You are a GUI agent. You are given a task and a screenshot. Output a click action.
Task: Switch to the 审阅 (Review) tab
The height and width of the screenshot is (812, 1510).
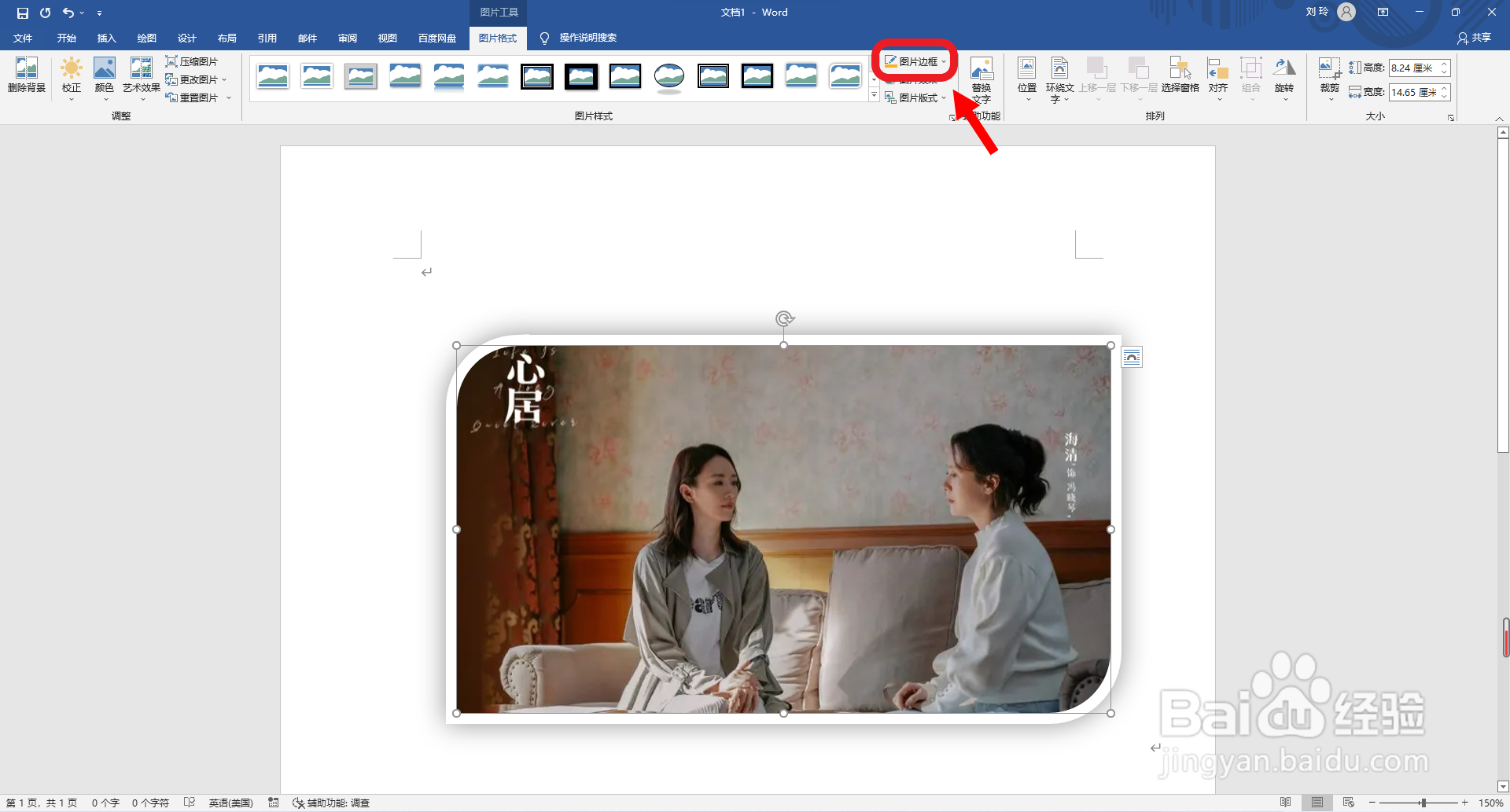pyautogui.click(x=347, y=38)
